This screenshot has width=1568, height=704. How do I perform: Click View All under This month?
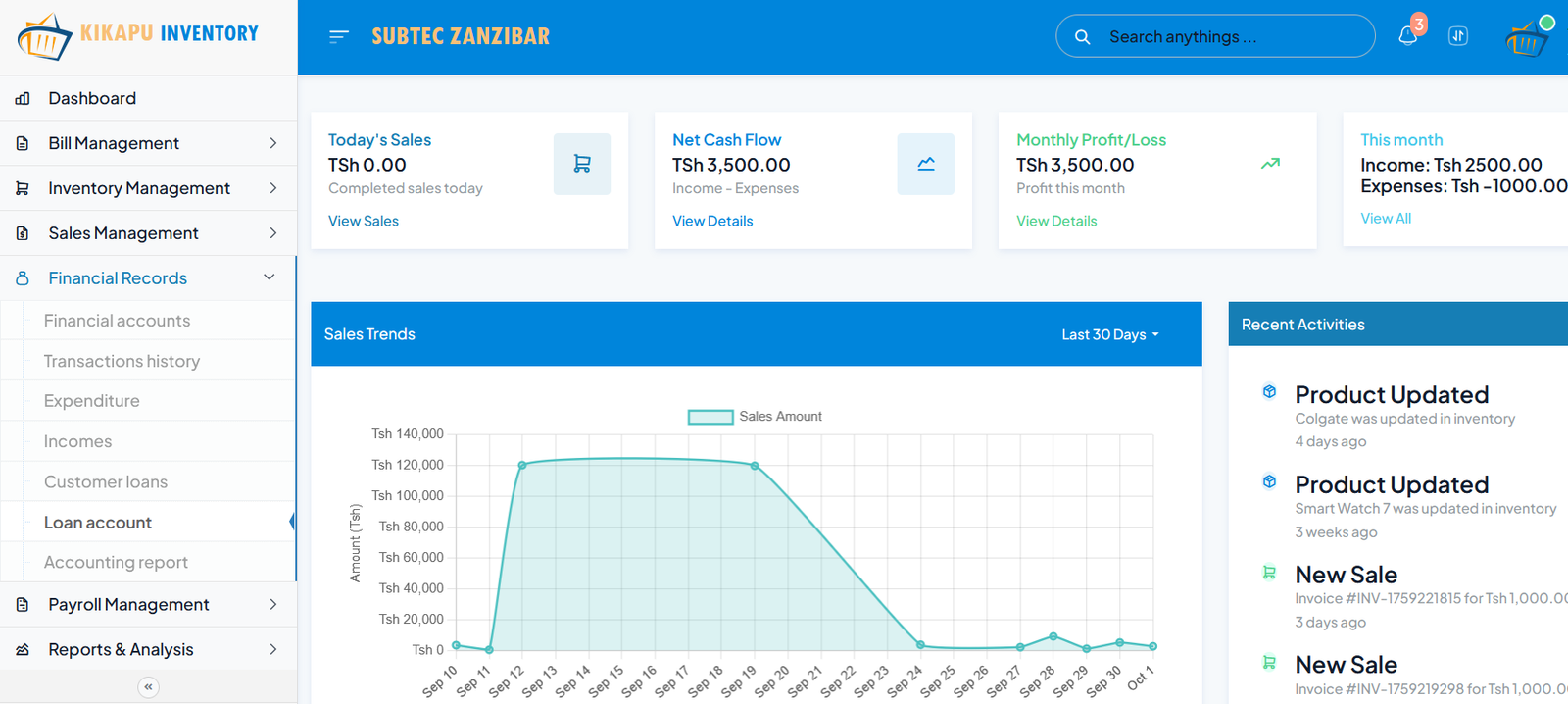tap(1386, 218)
